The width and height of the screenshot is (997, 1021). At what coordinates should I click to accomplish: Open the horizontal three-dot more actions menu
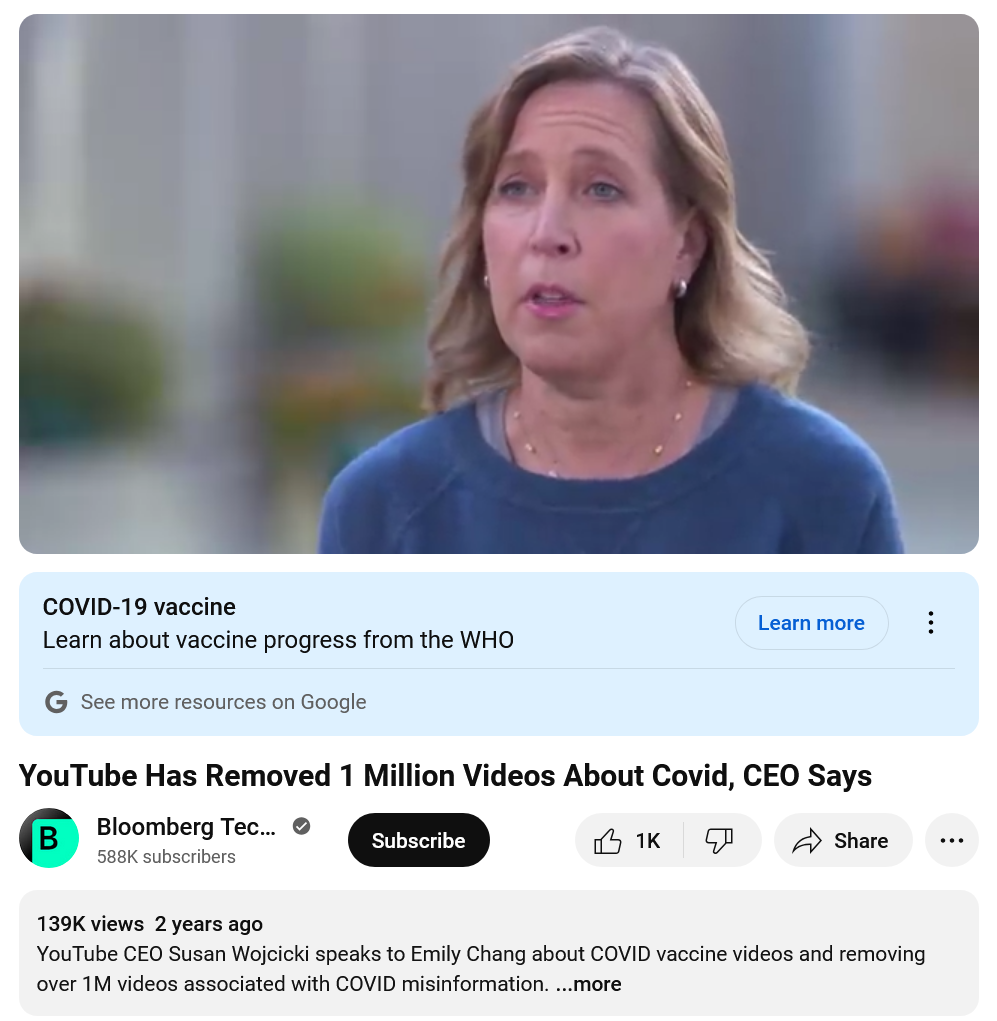[x=951, y=840]
